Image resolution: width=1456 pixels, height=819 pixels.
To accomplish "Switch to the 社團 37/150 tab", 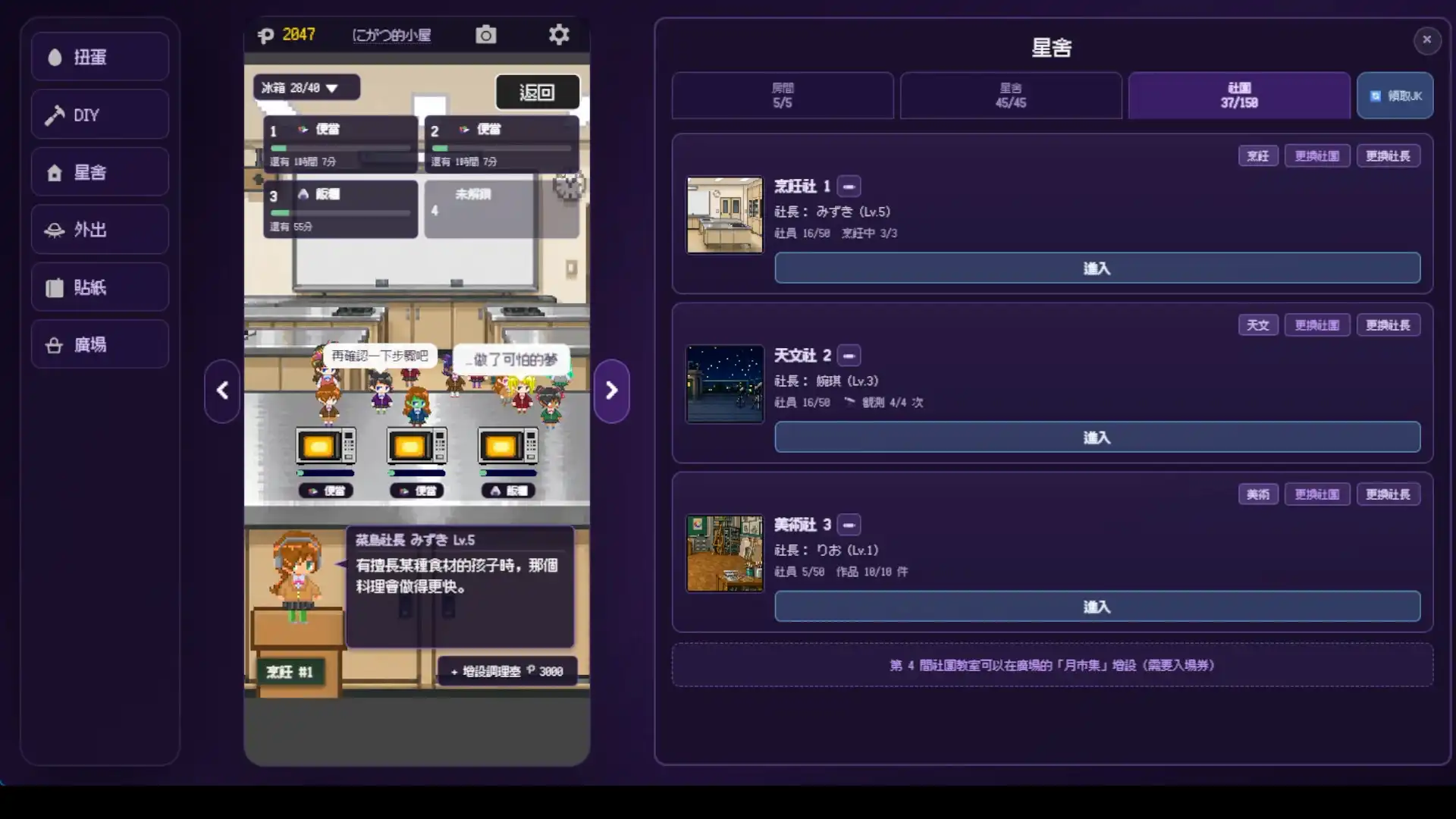I will pyautogui.click(x=1239, y=96).
